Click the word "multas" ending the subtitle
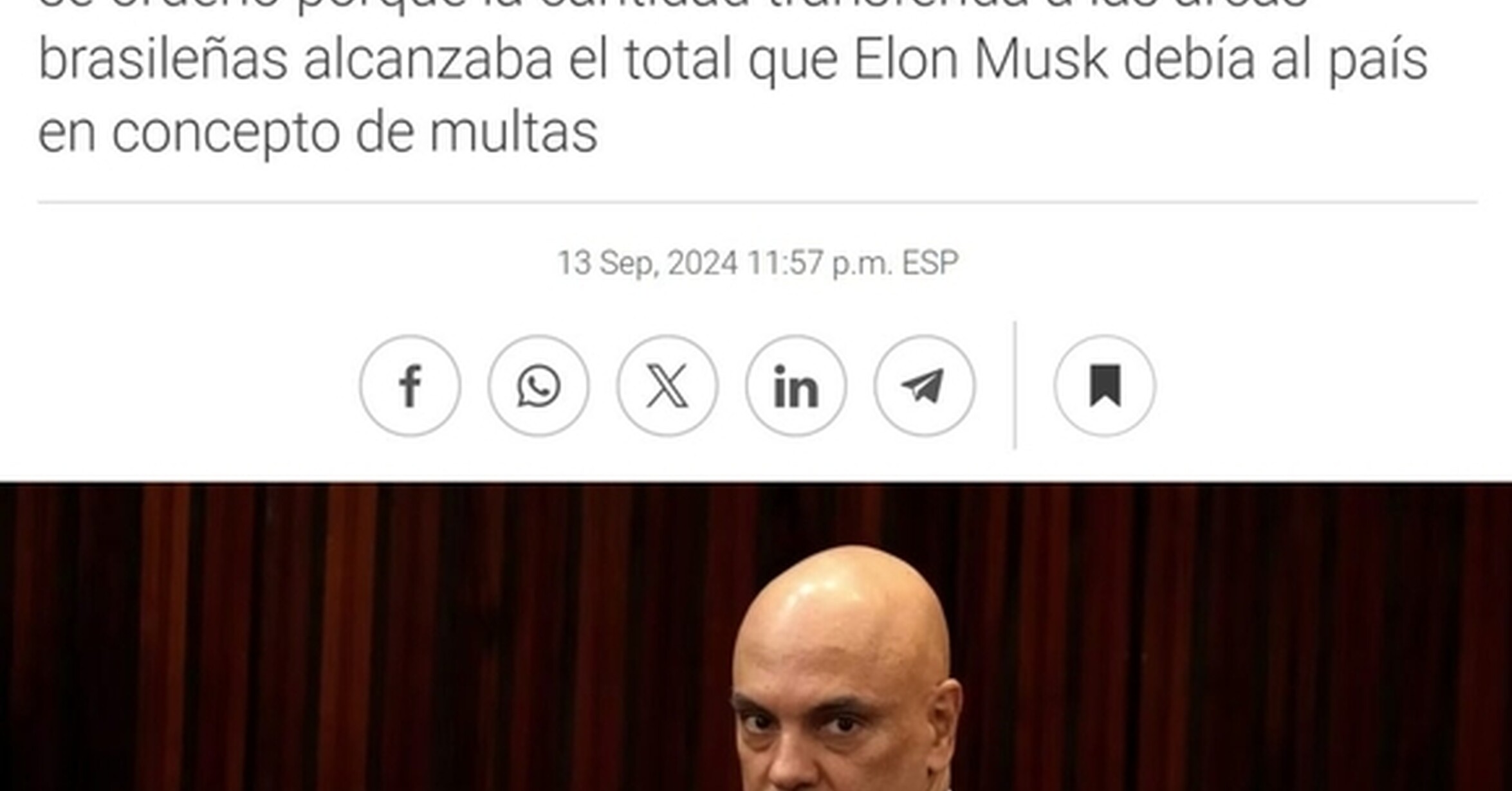Image resolution: width=1512 pixels, height=791 pixels. point(513,132)
